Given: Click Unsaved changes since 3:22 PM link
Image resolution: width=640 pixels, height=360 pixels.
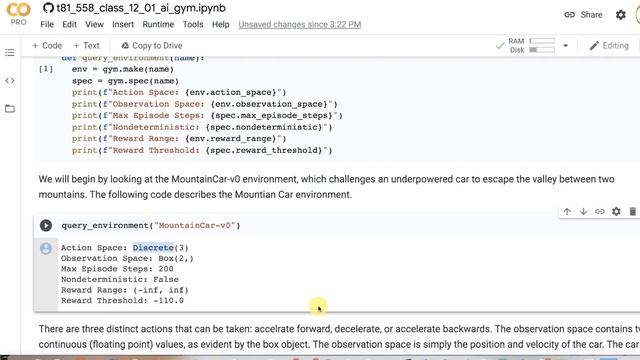Looking at the screenshot, I should tap(300, 24).
